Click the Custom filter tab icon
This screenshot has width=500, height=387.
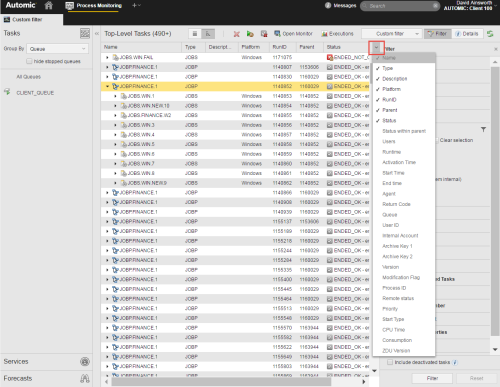(x=7, y=20)
